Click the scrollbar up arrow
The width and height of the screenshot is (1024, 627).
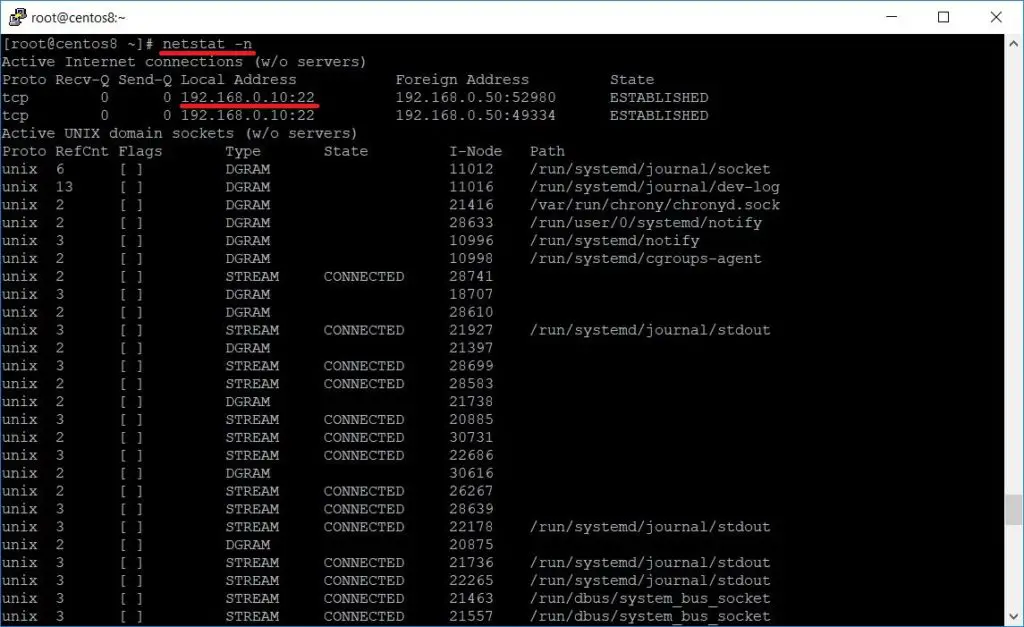tap(1011, 43)
